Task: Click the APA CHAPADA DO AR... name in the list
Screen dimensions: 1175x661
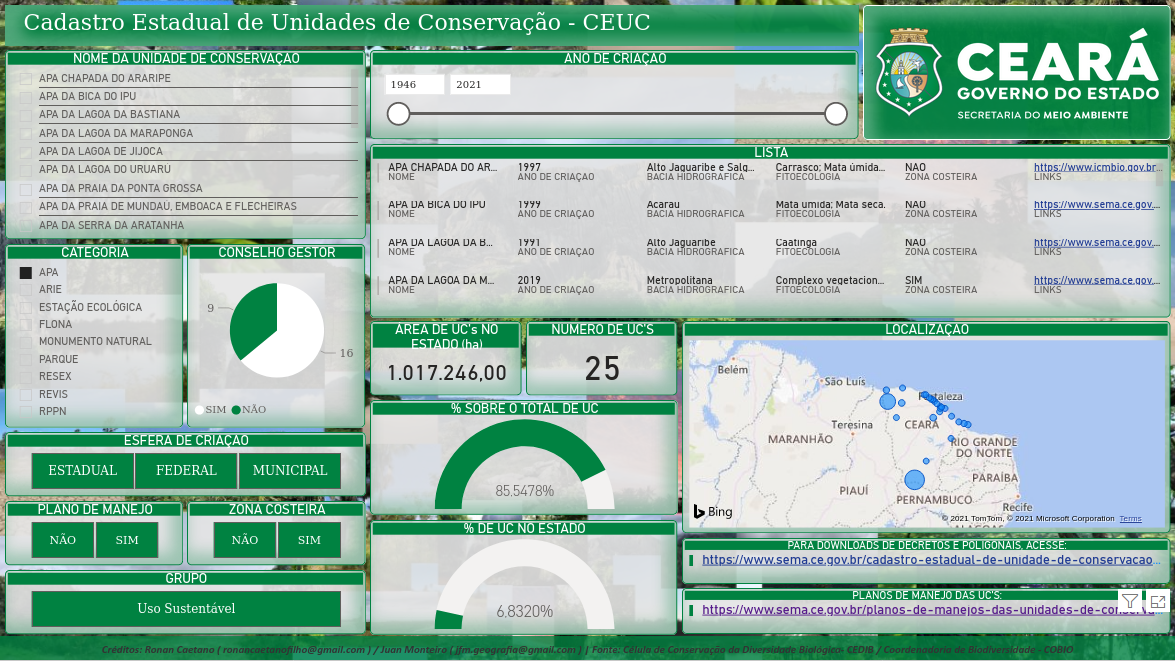Action: pyautogui.click(x=442, y=167)
